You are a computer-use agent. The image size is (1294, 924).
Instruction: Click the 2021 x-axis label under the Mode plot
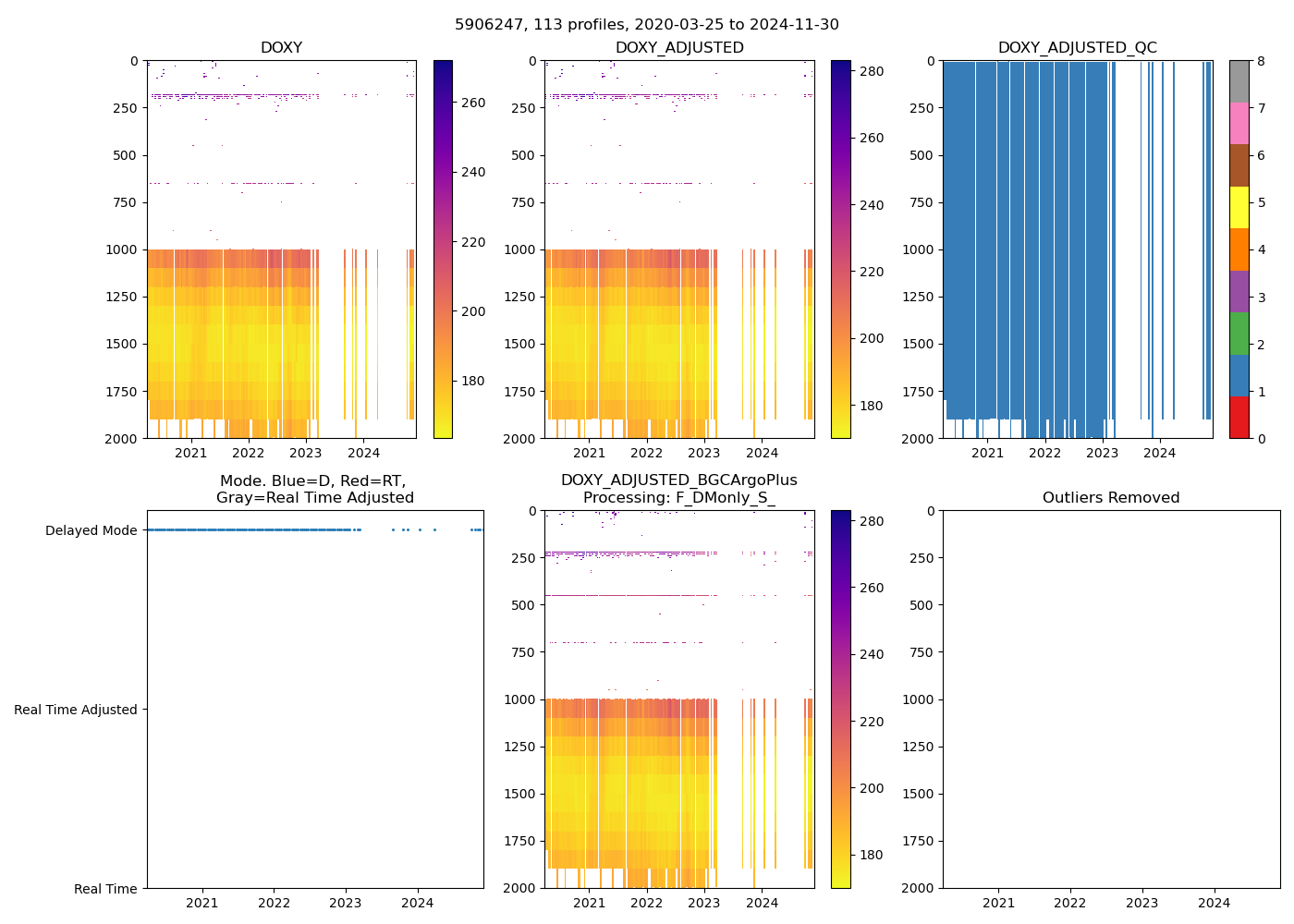point(201,903)
